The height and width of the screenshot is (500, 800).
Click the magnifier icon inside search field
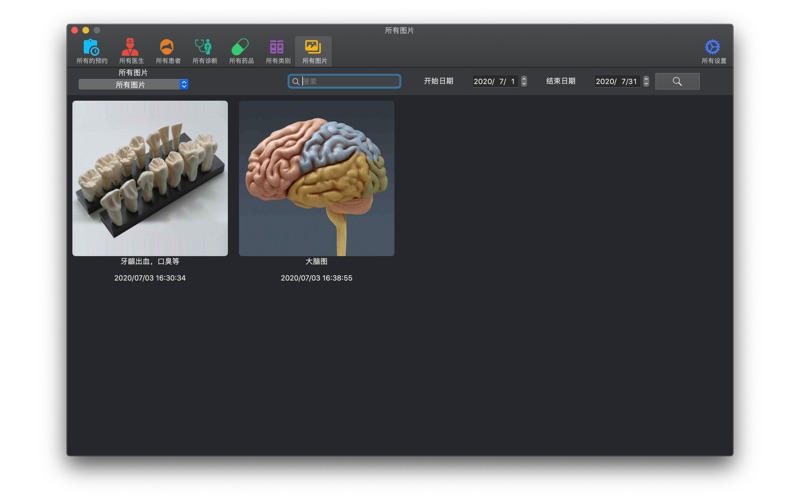pos(296,81)
